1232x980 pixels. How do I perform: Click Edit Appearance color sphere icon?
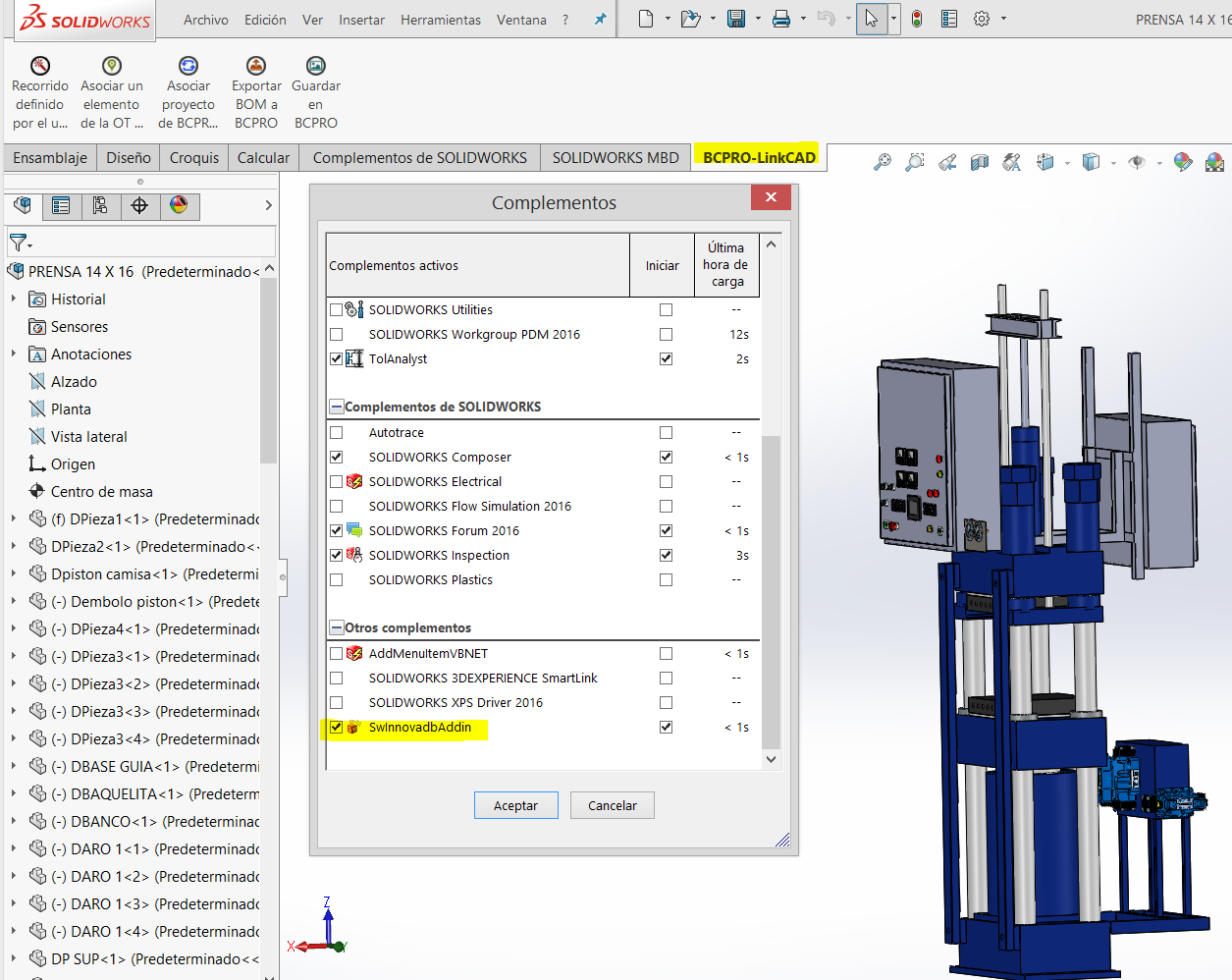(1183, 162)
